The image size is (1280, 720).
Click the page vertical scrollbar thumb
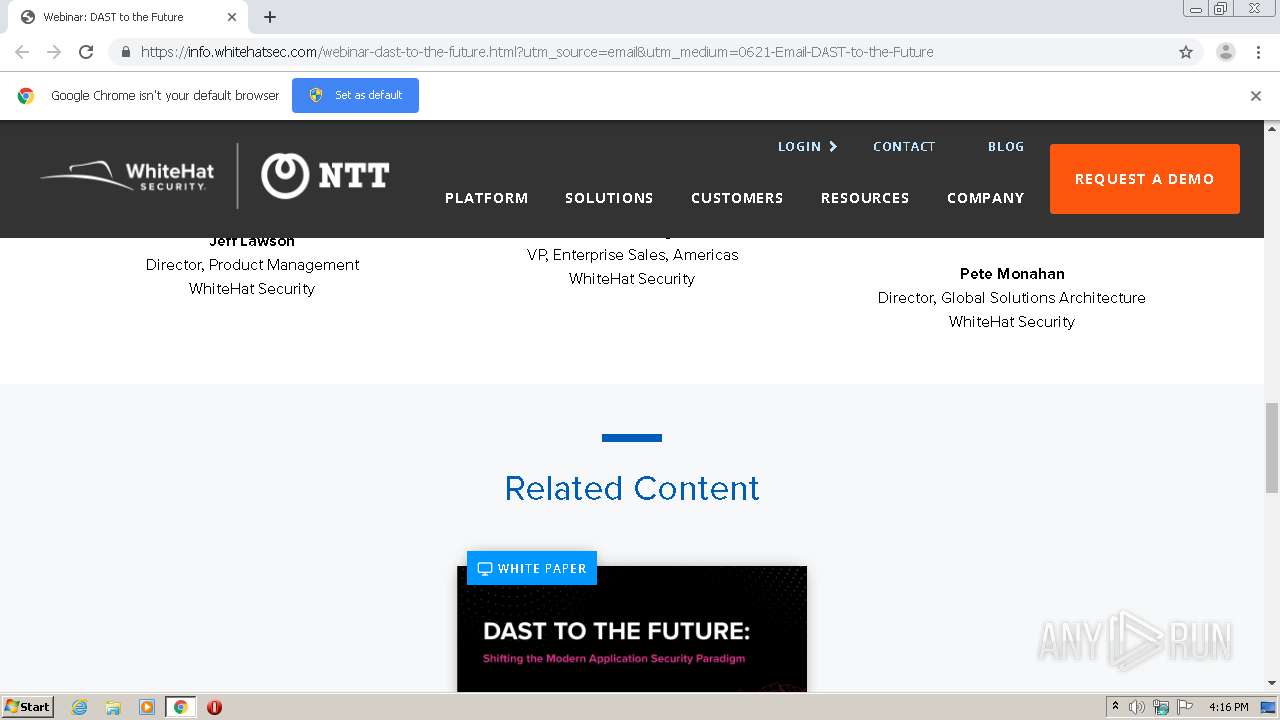click(x=1272, y=447)
